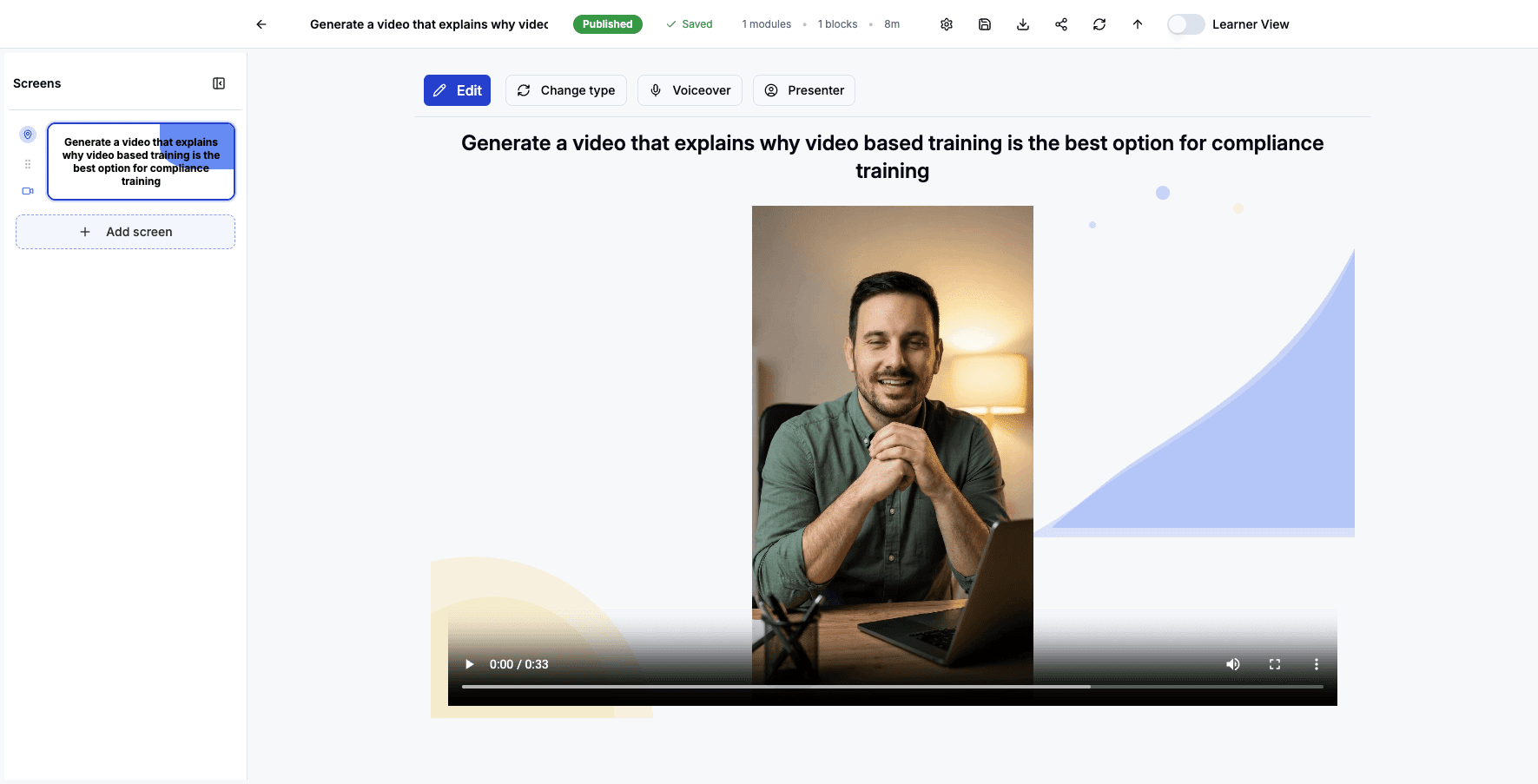Open the Voiceover panel
Screen dimensions: 1538x784
point(690,89)
